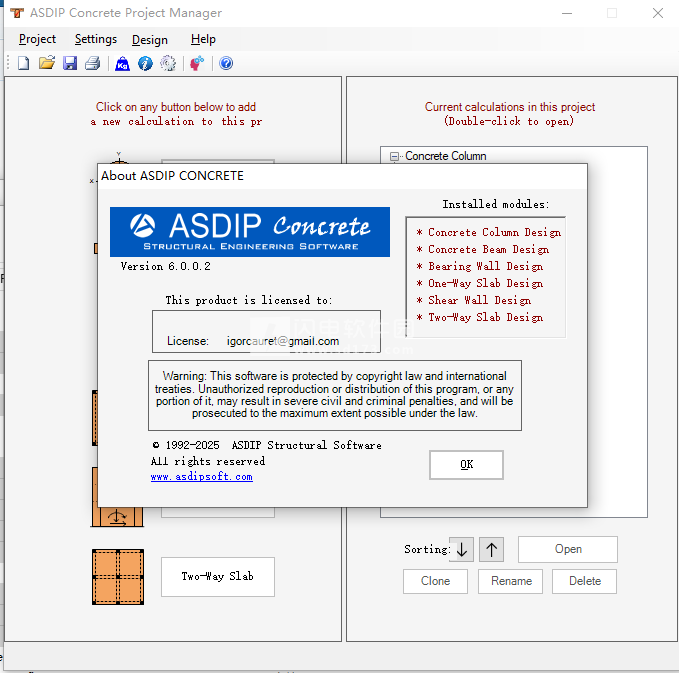Viewport: 679px width, 673px height.
Task: Click the head-with-gears toolbar icon
Action: [x=197, y=64]
